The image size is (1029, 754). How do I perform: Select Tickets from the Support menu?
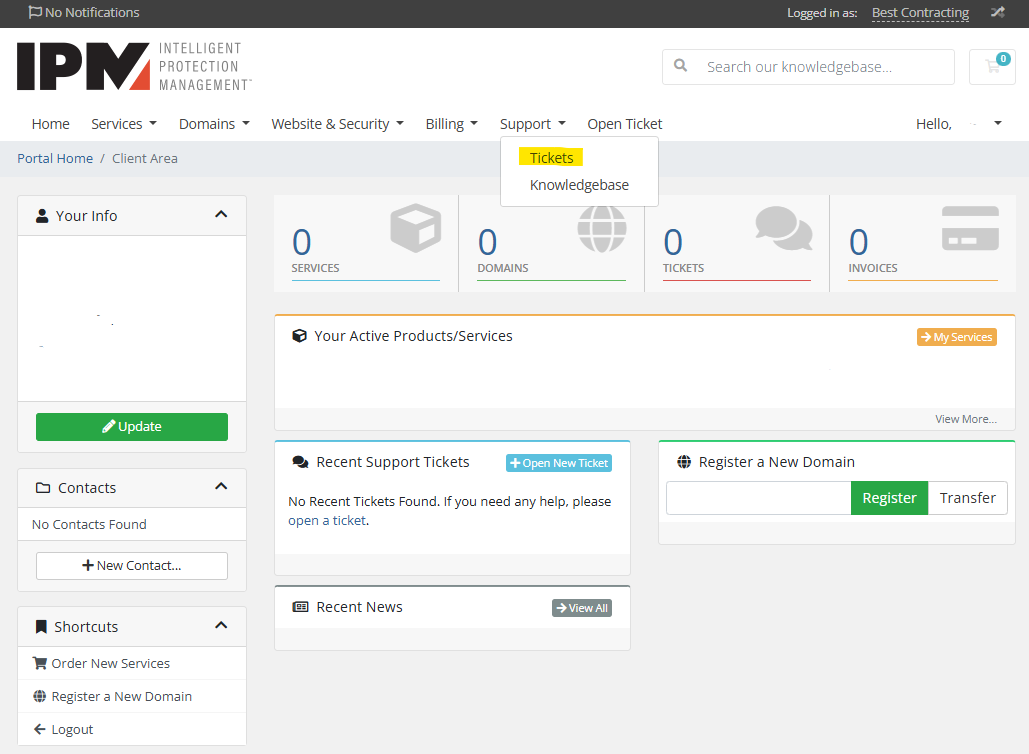coord(552,158)
